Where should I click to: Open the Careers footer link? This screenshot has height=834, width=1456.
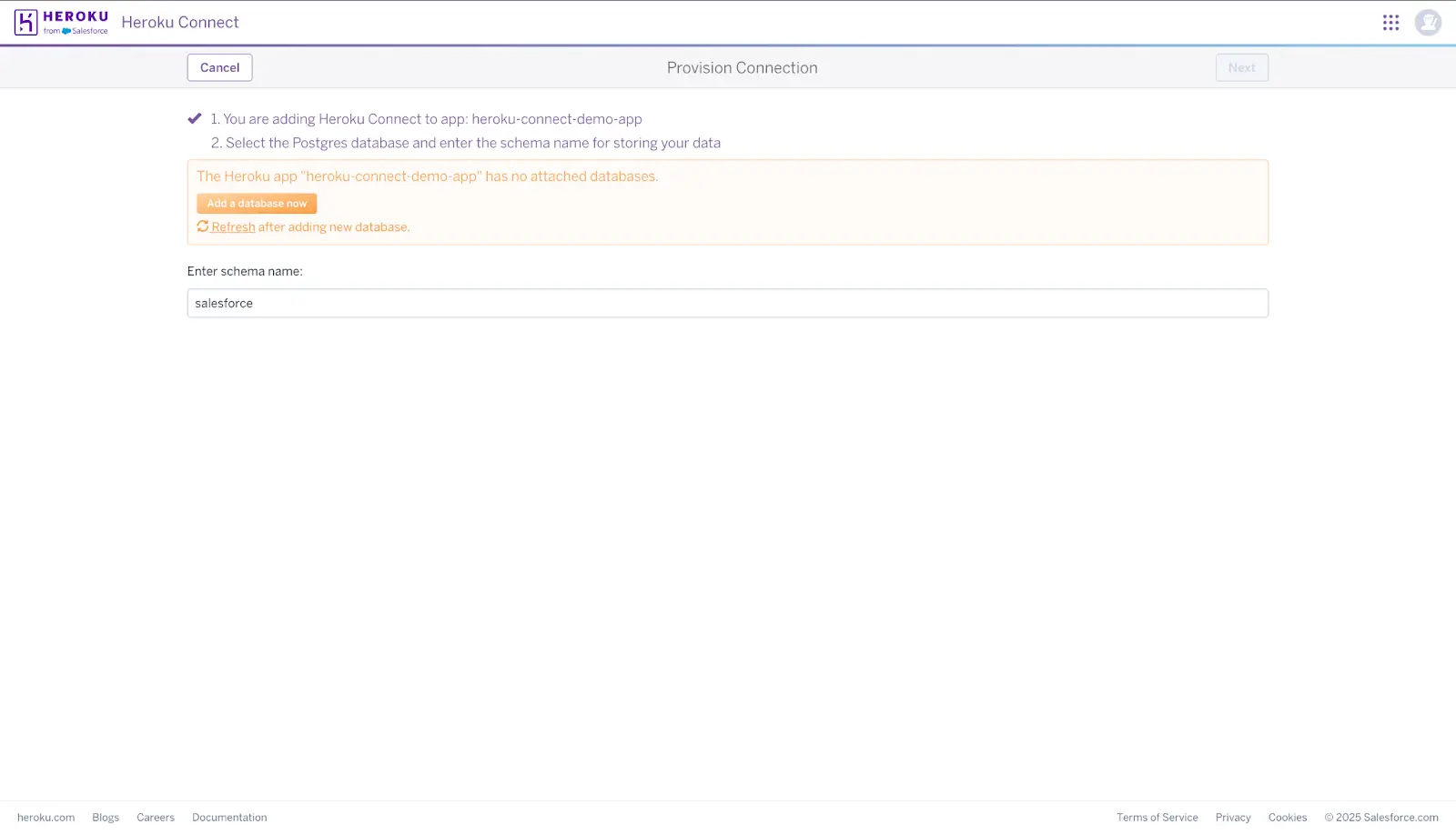pyautogui.click(x=155, y=817)
